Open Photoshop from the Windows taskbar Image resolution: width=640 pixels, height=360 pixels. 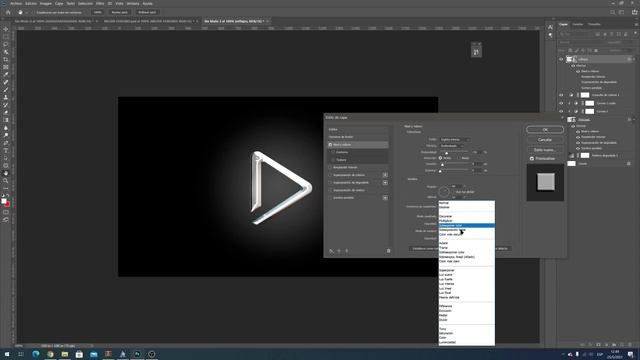tap(137, 354)
